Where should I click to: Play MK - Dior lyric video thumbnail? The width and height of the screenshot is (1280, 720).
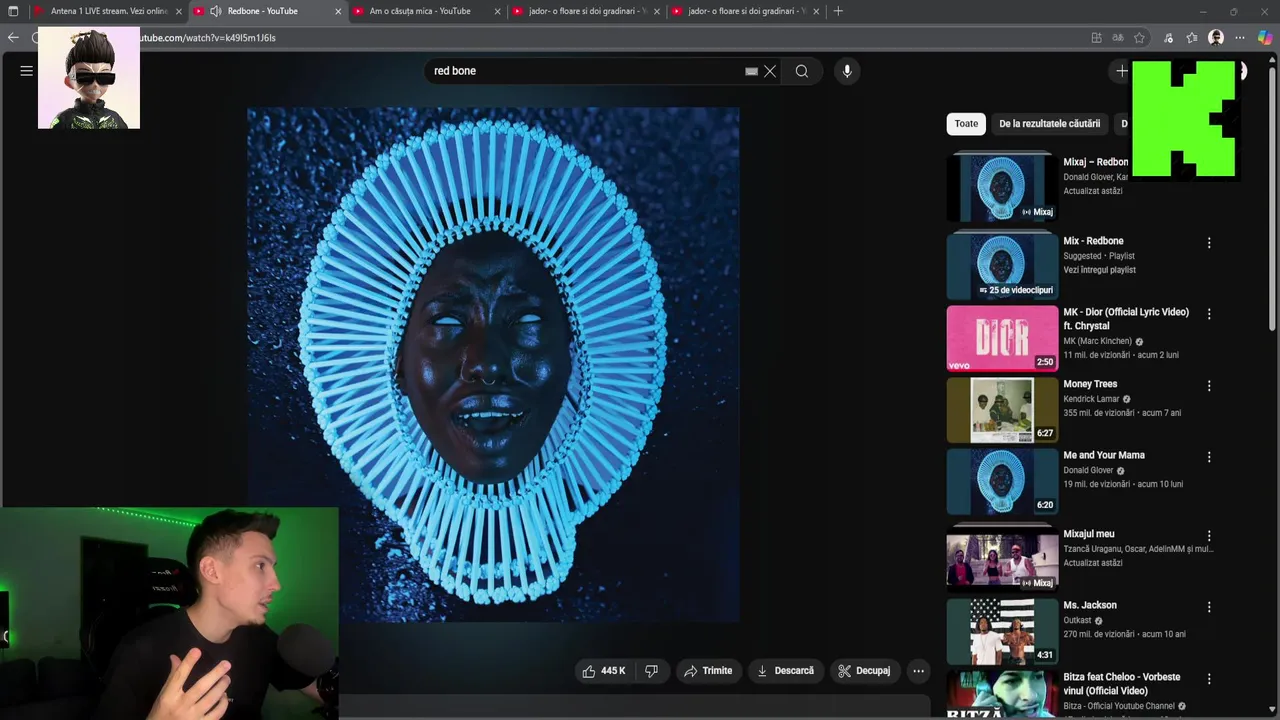[1002, 338]
